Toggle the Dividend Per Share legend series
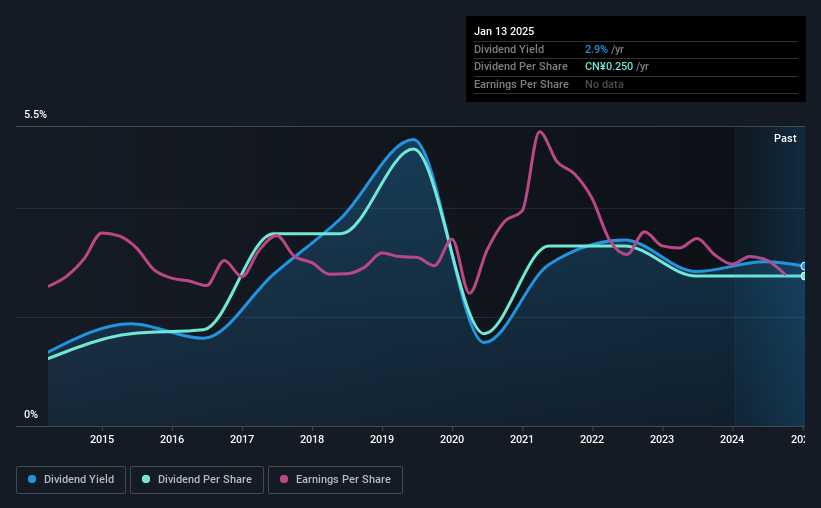821x508 pixels. (x=197, y=480)
